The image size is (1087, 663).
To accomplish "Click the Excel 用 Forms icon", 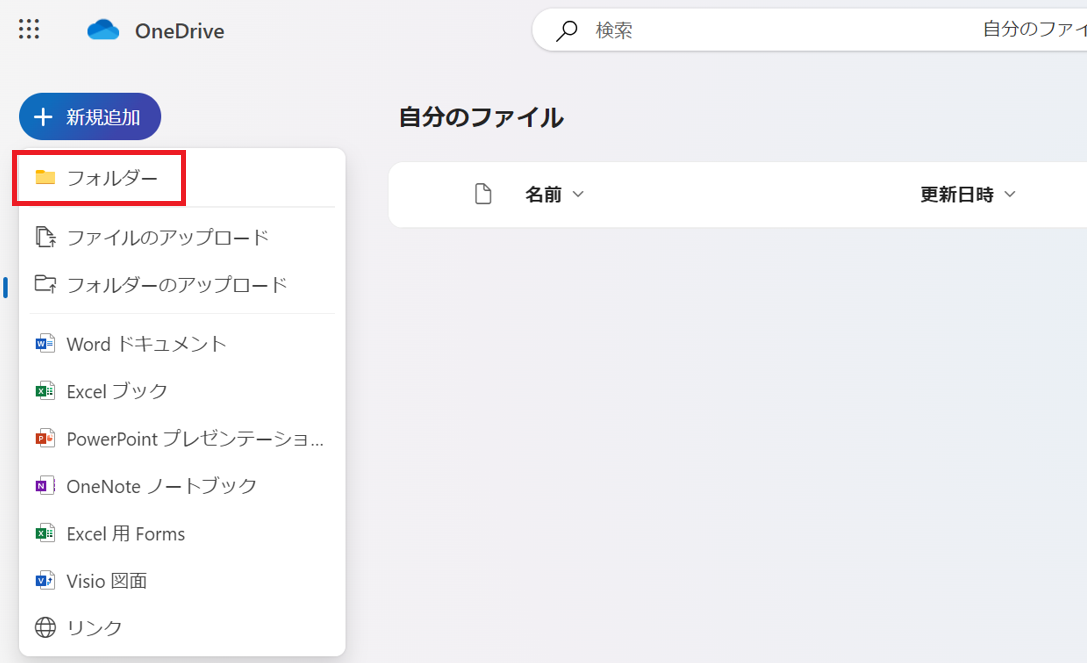I will pyautogui.click(x=45, y=533).
